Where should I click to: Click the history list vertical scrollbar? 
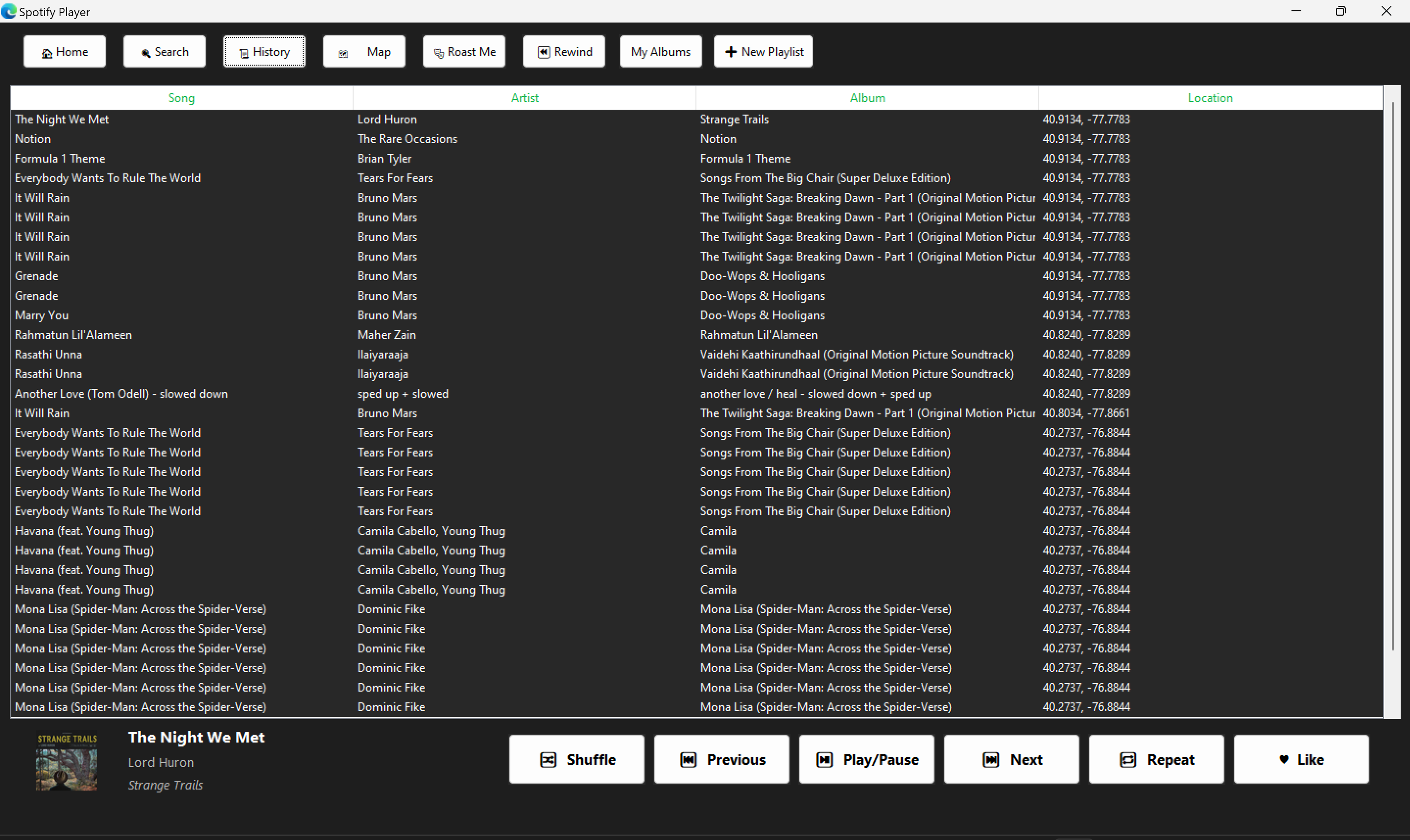pos(1392,374)
